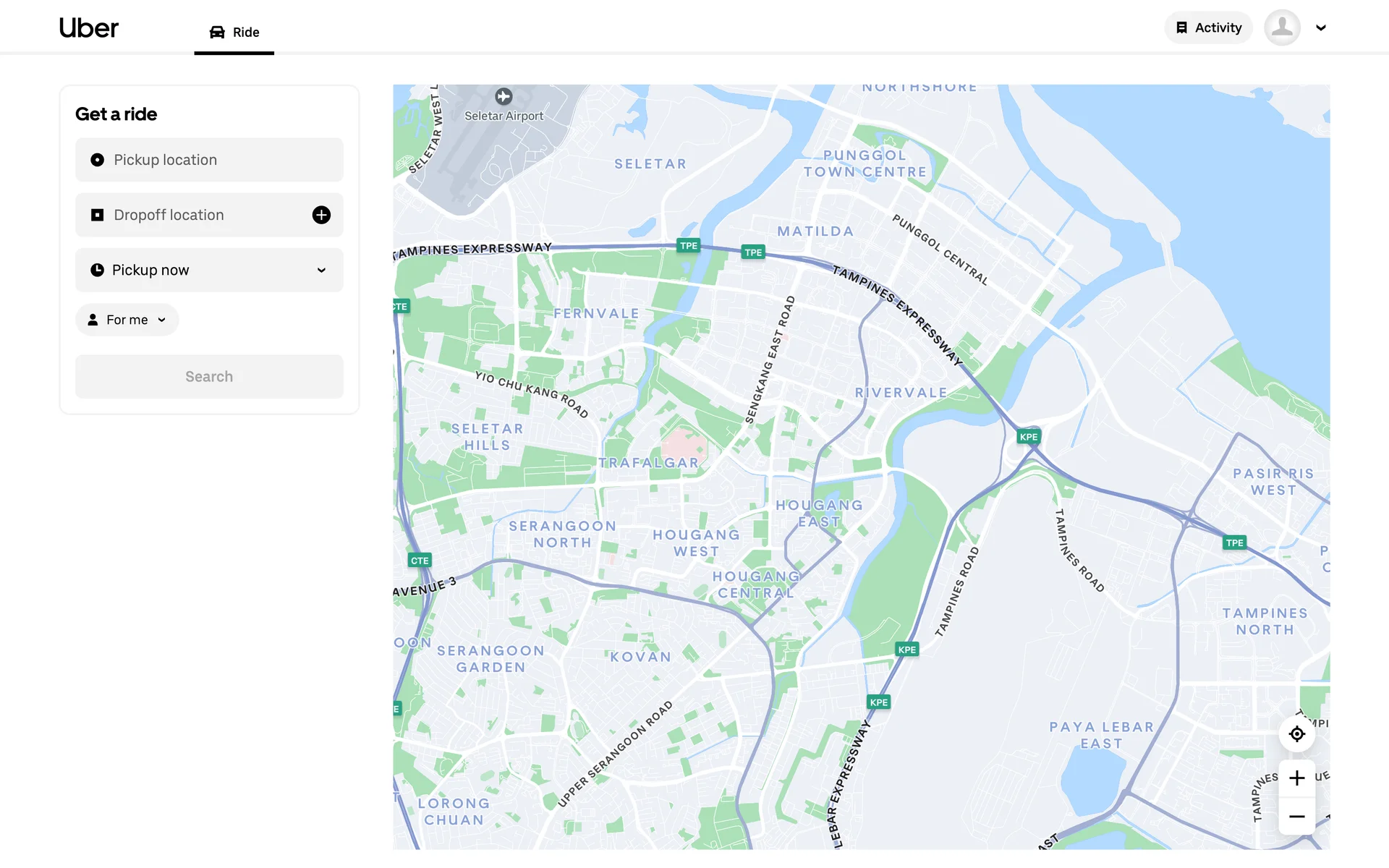Click the profile avatar picture
This screenshot has width=1389, height=868.
pyautogui.click(x=1282, y=28)
